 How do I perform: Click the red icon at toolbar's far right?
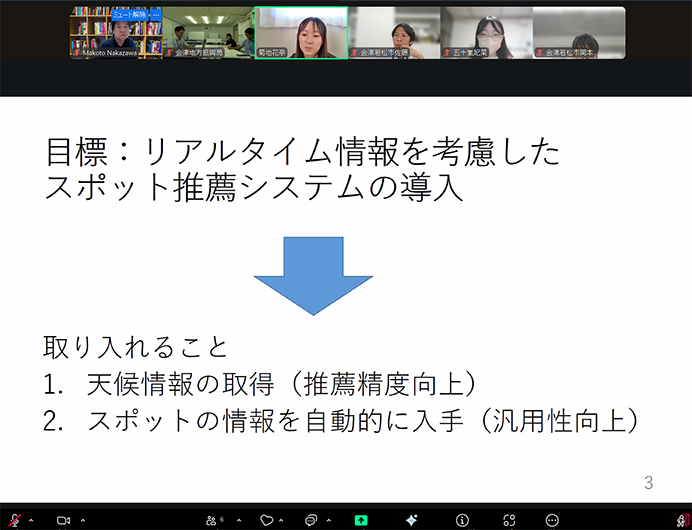pos(681,520)
